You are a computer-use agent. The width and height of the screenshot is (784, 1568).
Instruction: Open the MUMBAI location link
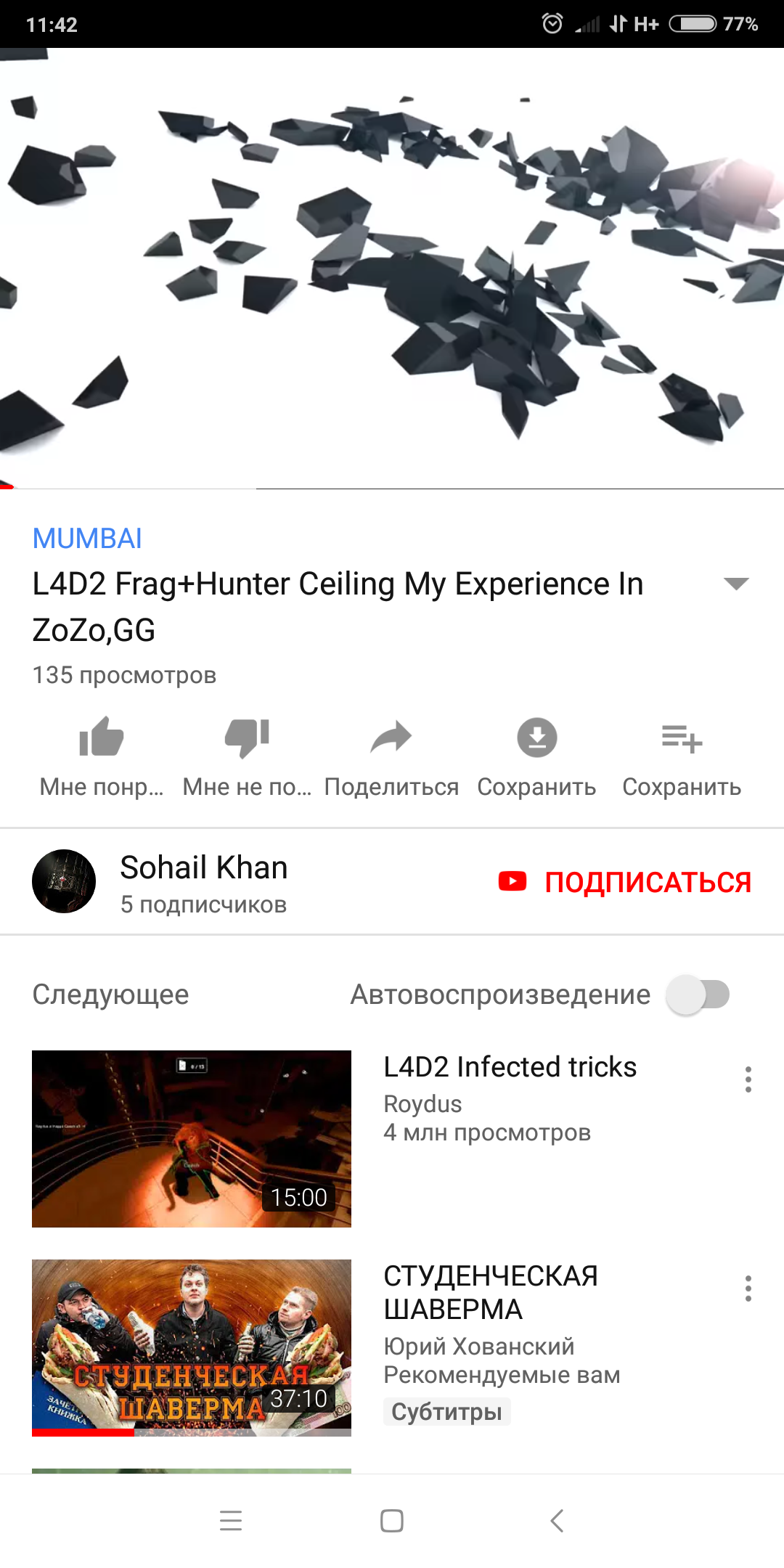tap(87, 539)
